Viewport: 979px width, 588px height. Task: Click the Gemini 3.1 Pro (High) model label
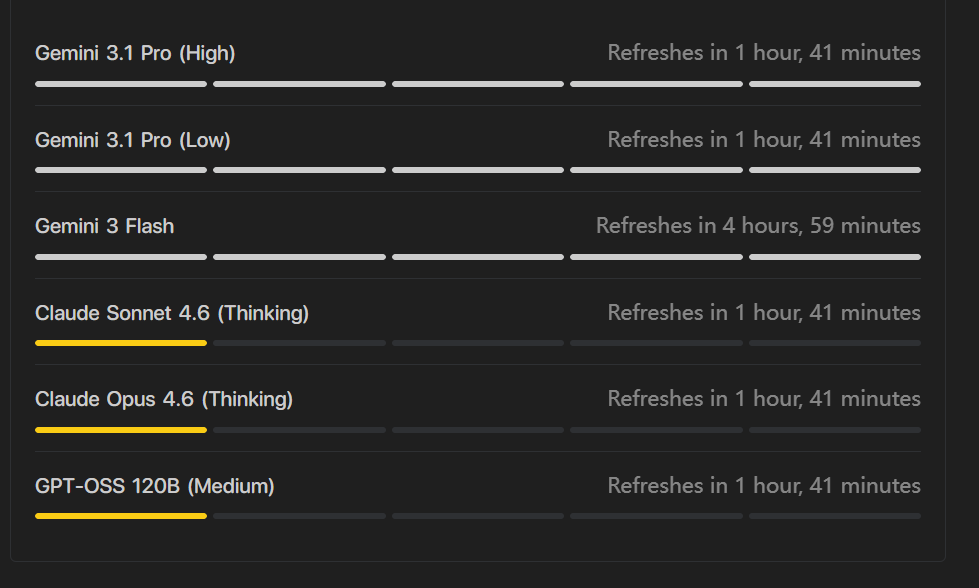pyautogui.click(x=135, y=53)
